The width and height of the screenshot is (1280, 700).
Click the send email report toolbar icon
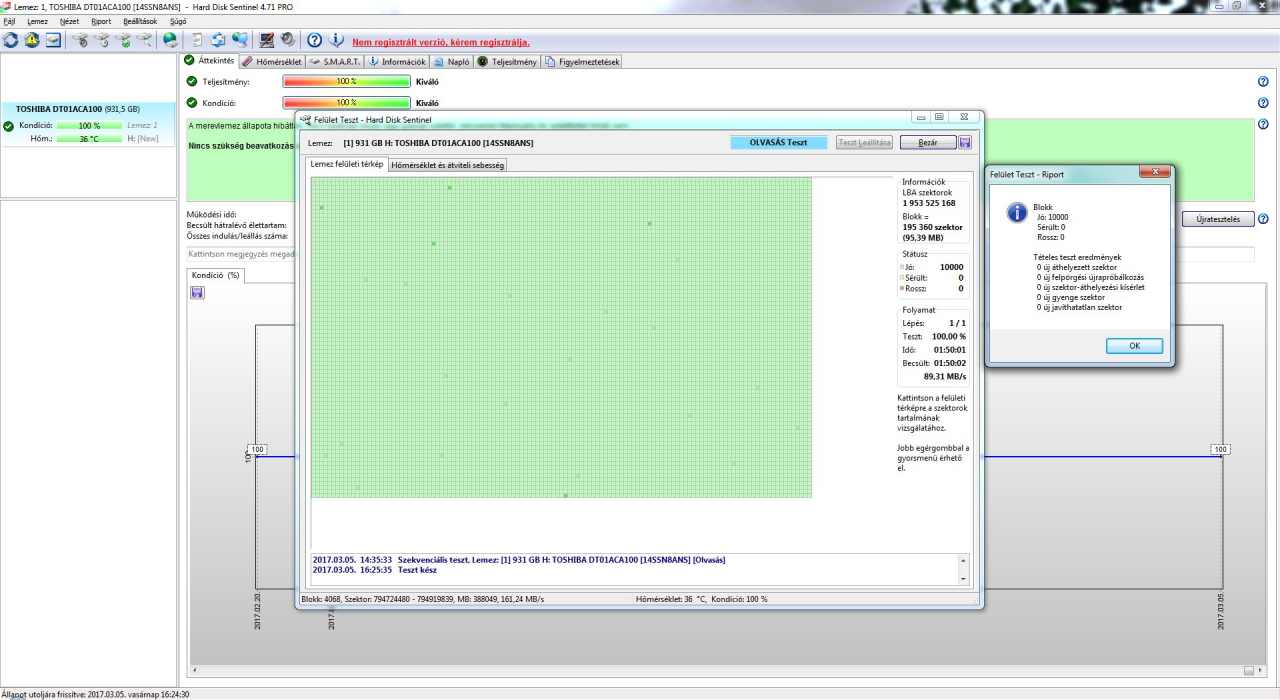53,40
